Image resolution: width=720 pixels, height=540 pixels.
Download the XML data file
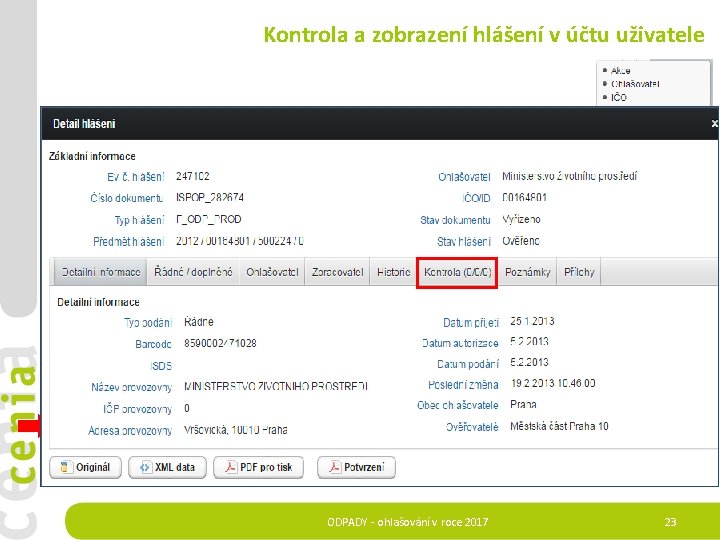[x=167, y=467]
